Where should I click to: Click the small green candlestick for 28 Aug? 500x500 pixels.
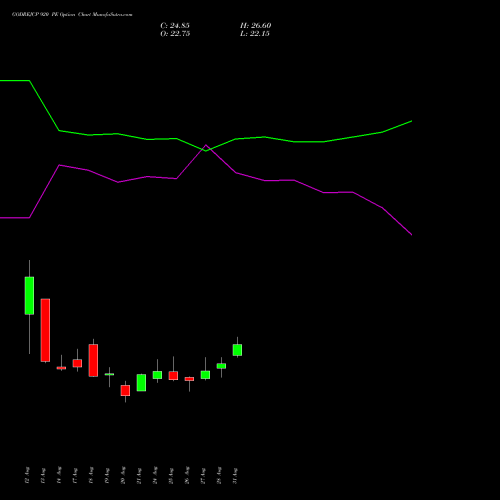tap(221, 366)
